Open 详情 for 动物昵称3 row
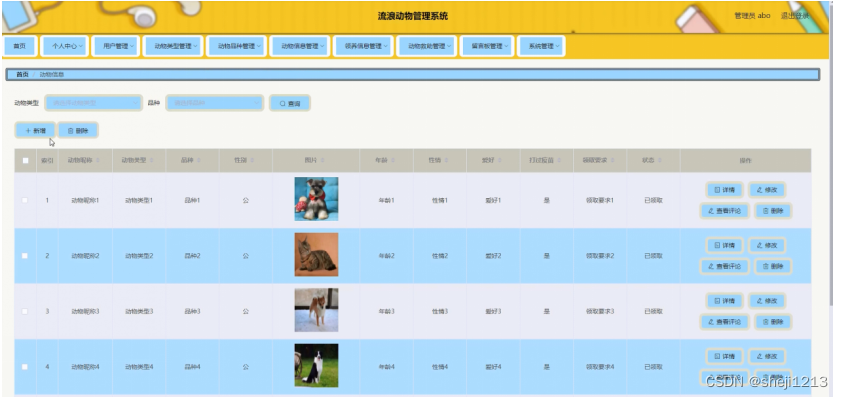843x399 pixels. 724,301
